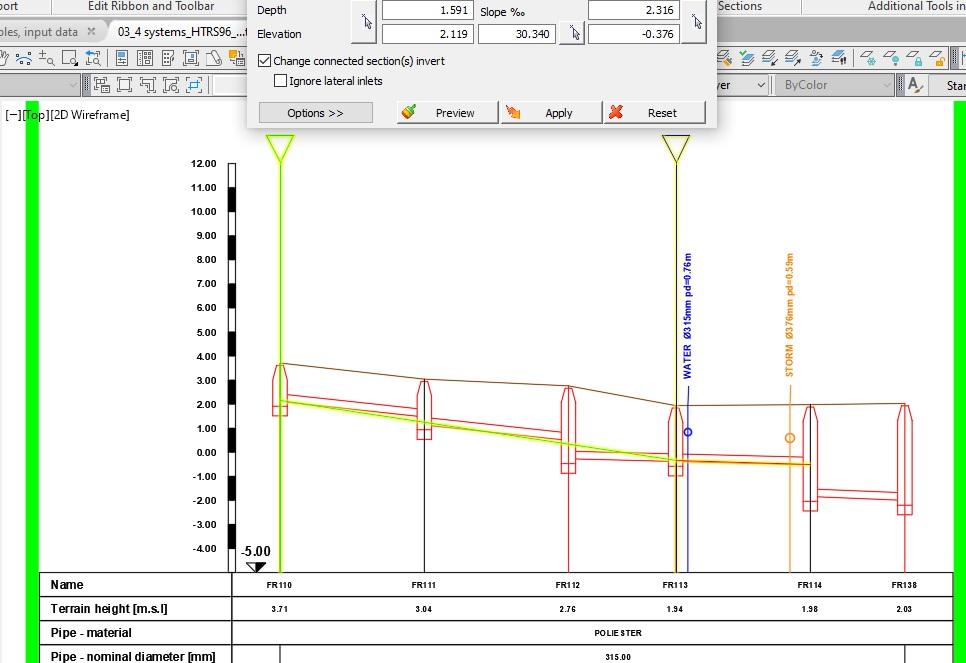
Task: Select the Pan hand tool
Action: 4,59
